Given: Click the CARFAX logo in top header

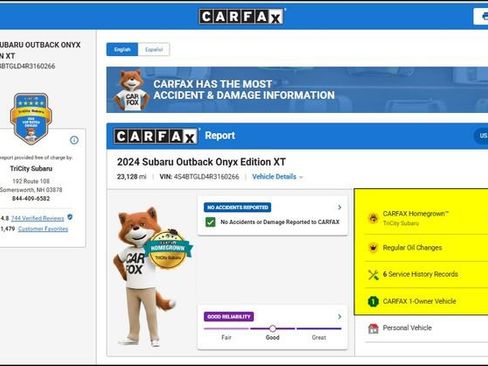Looking at the screenshot, I should coord(241,16).
